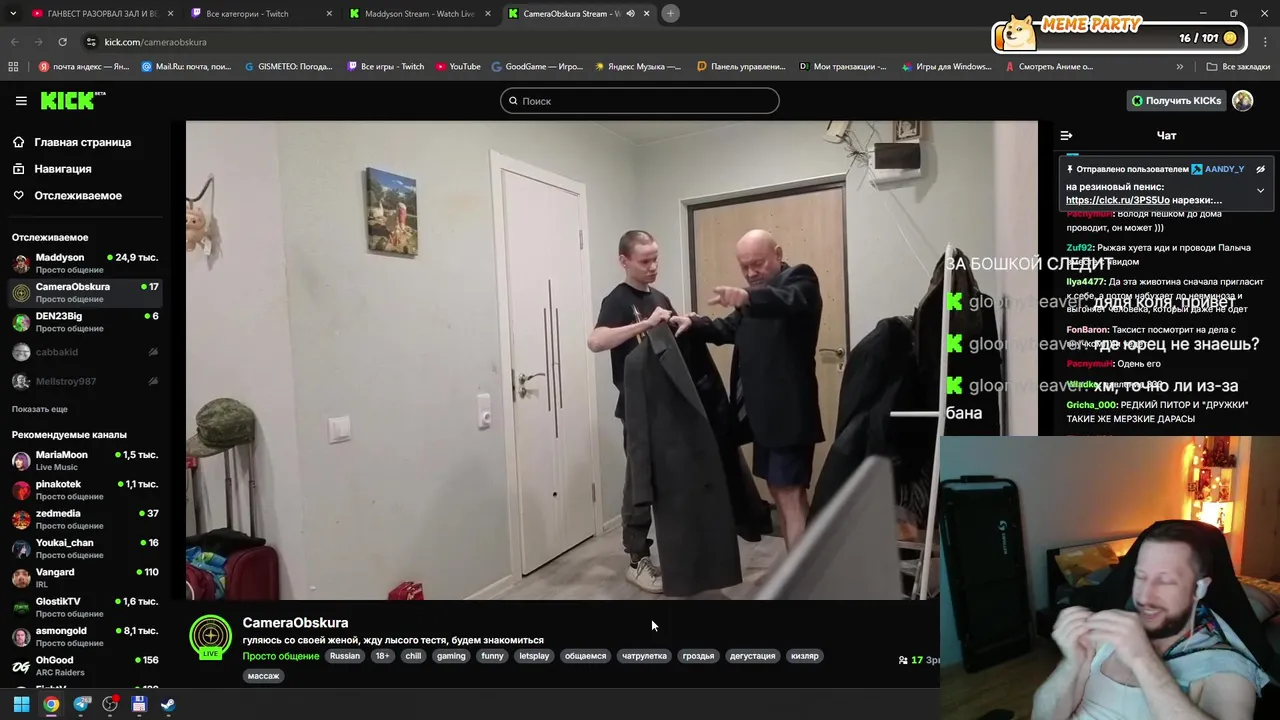Open Telegram from the taskbar
Image resolution: width=1280 pixels, height=720 pixels.
tap(81, 704)
